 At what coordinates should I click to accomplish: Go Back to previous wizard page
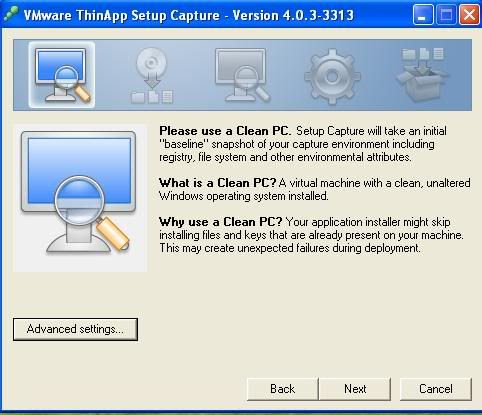(x=282, y=389)
